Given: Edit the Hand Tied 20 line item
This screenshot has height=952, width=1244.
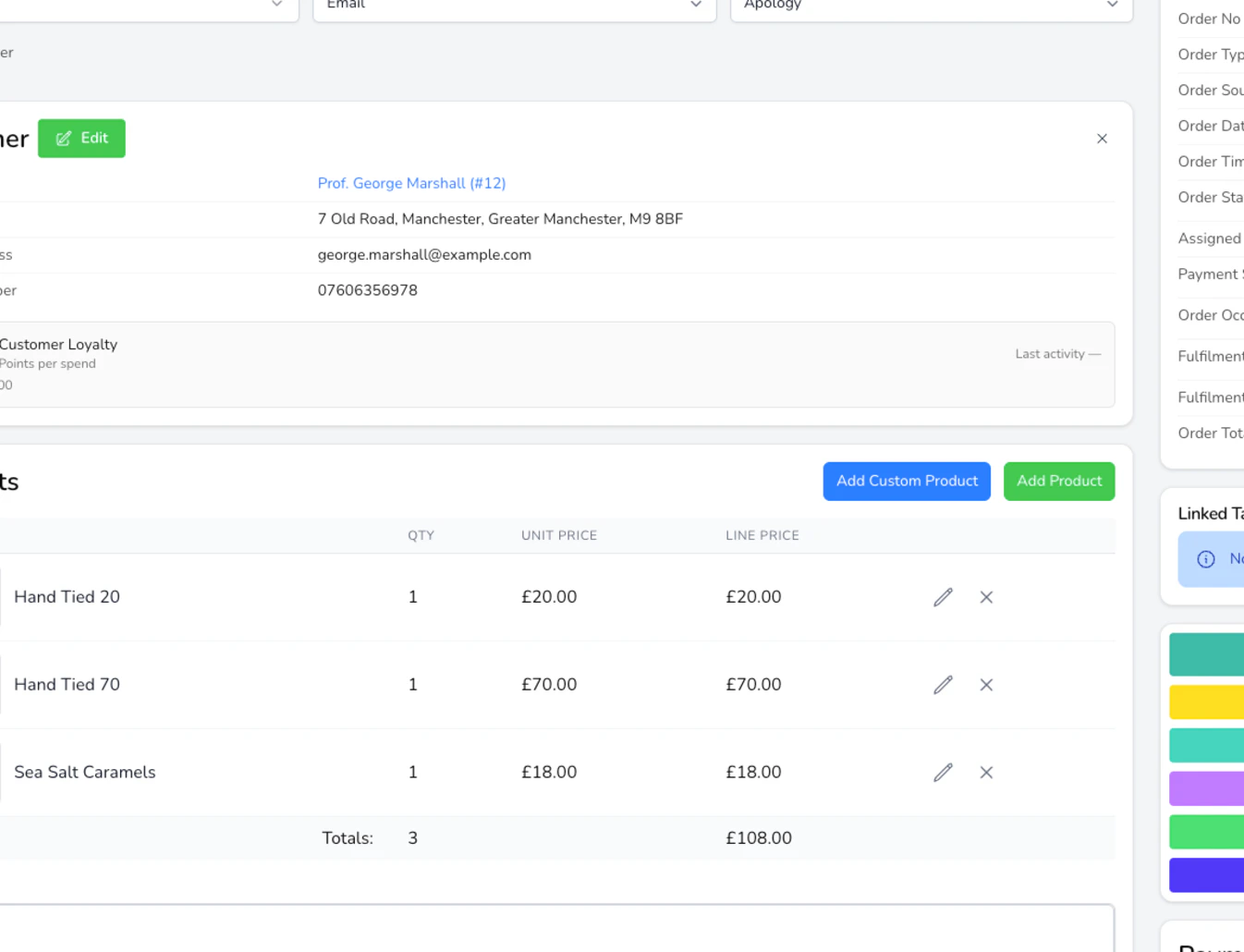Looking at the screenshot, I should (943, 597).
